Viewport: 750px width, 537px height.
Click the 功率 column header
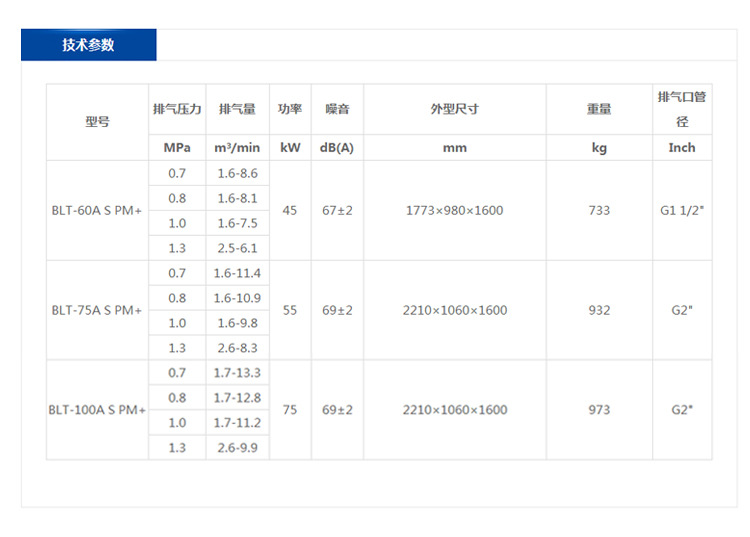click(290, 109)
